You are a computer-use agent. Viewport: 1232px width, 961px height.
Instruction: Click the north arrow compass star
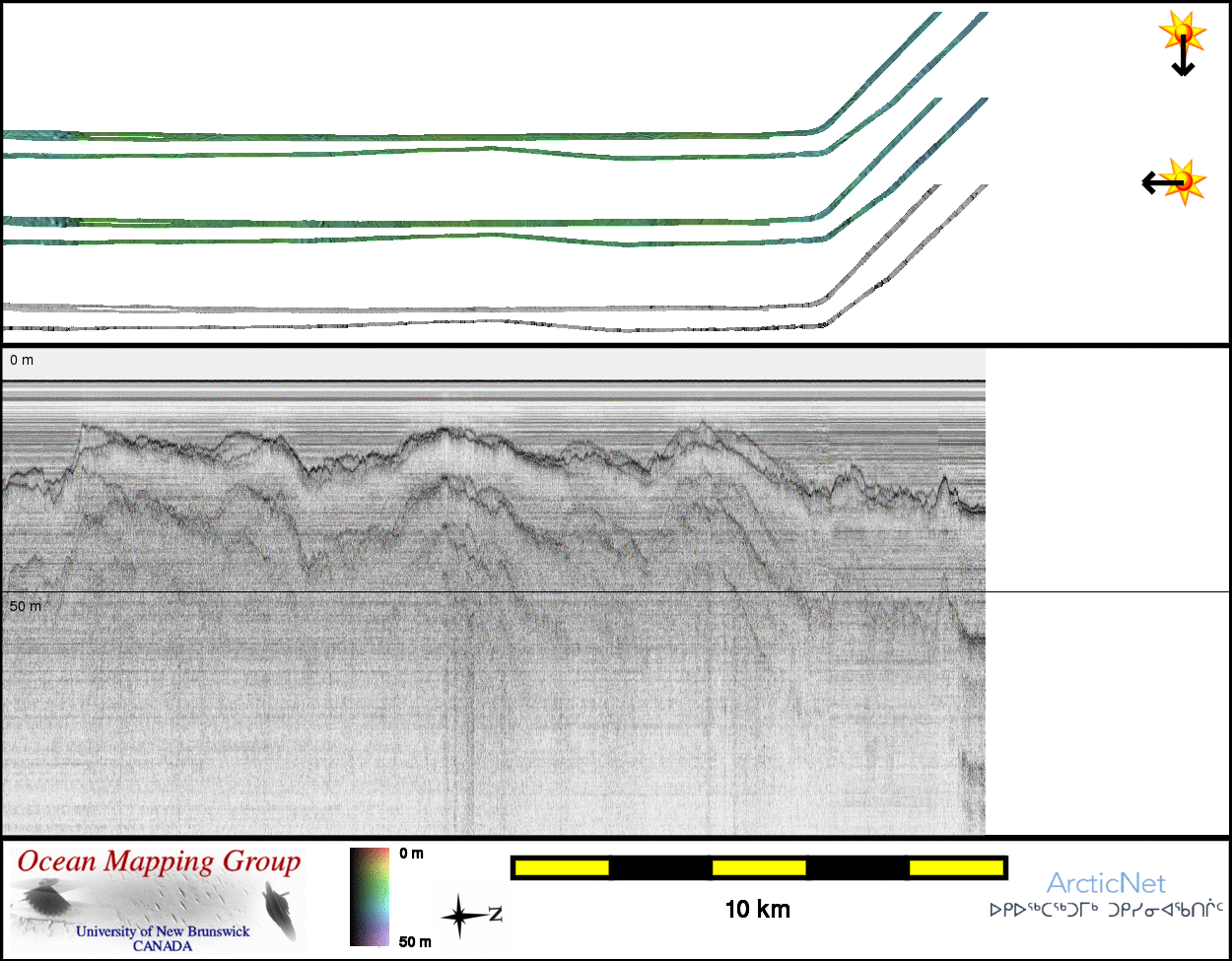(461, 917)
